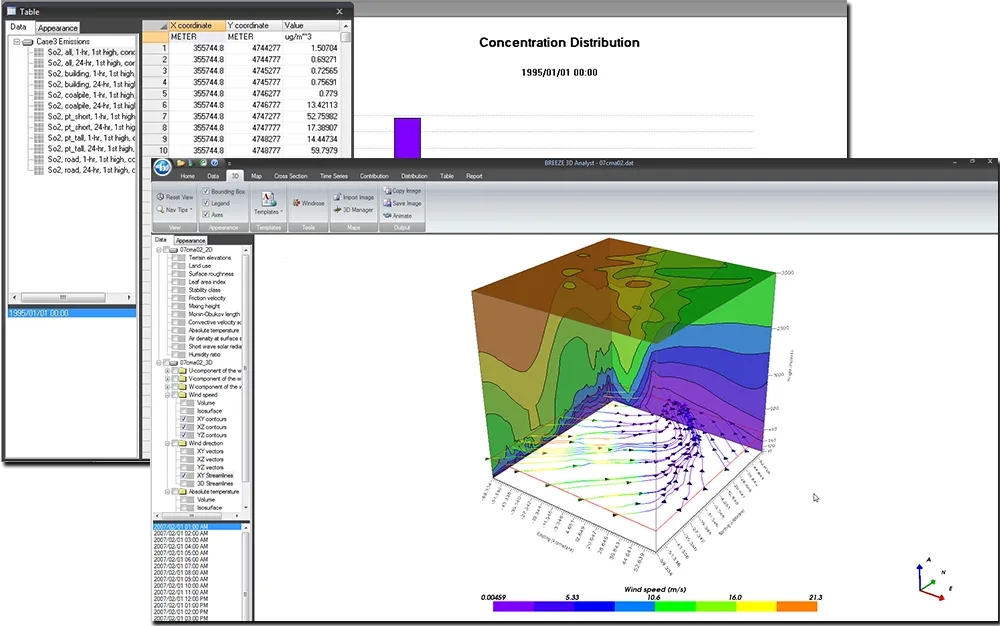Switch to the Cross Section ribbon tab
This screenshot has height=626, width=1000.
(x=290, y=176)
